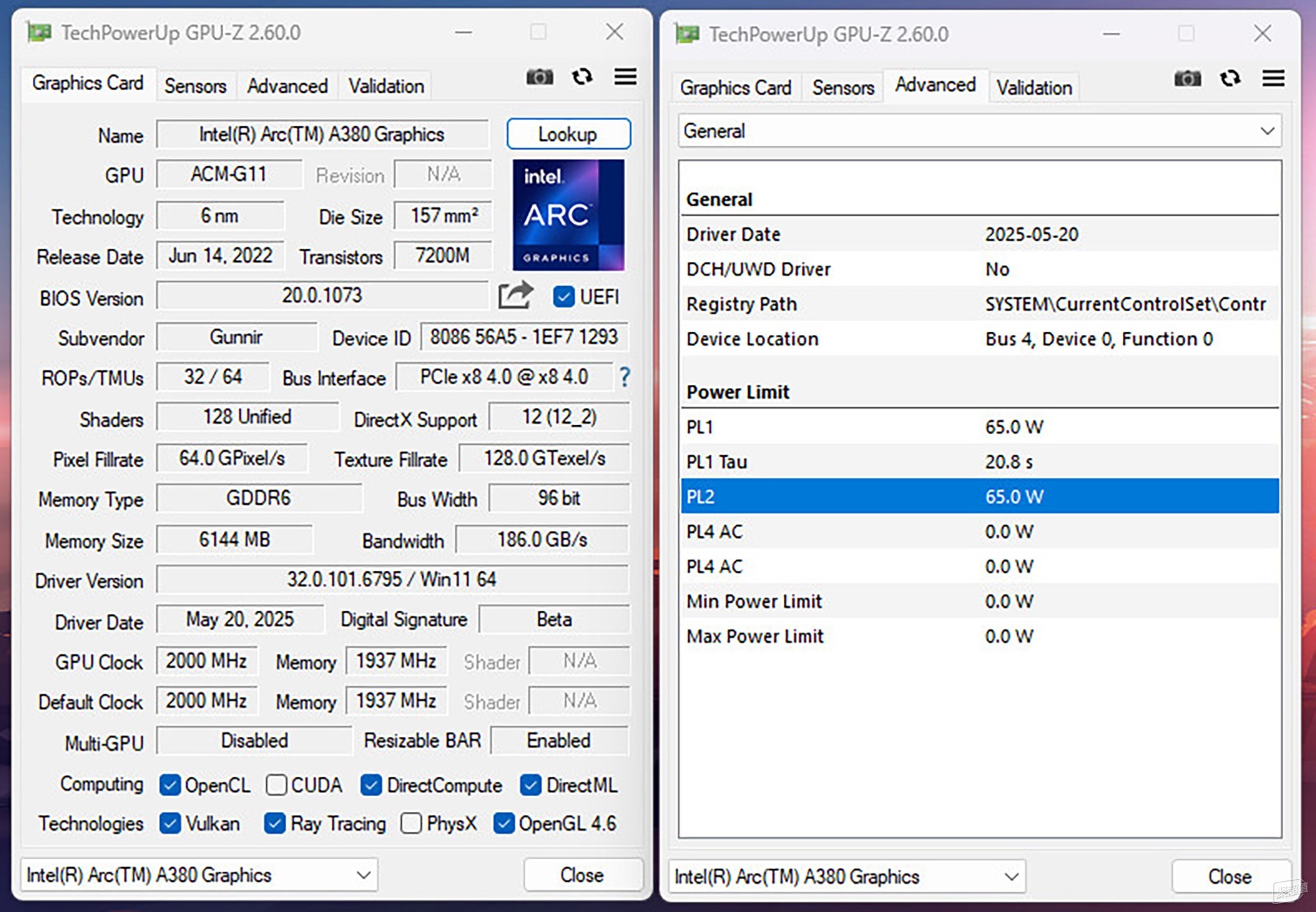This screenshot has width=1316, height=912.
Task: Open GPU selector dropdown in left window
Action: point(199,875)
